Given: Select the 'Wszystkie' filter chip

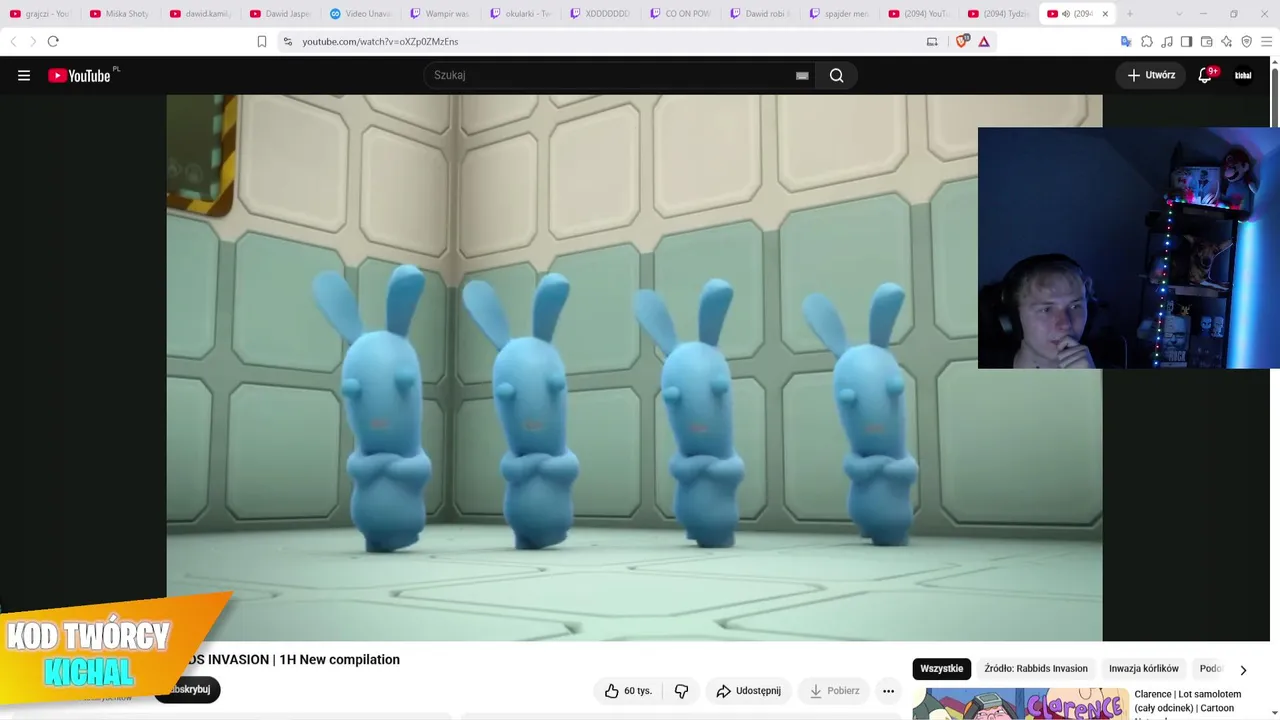Looking at the screenshot, I should 942,669.
